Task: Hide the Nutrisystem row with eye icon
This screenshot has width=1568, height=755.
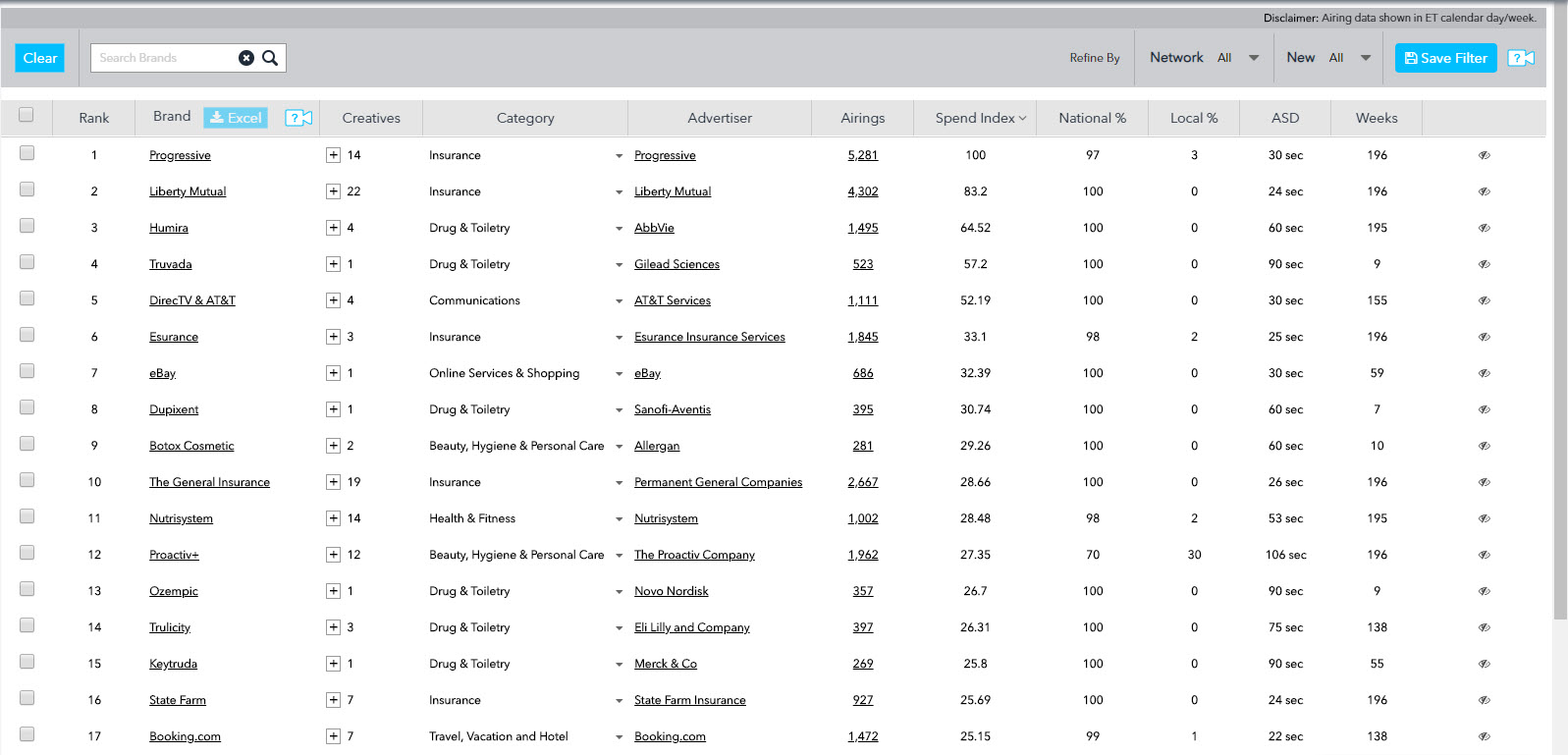Action: coord(1485,518)
